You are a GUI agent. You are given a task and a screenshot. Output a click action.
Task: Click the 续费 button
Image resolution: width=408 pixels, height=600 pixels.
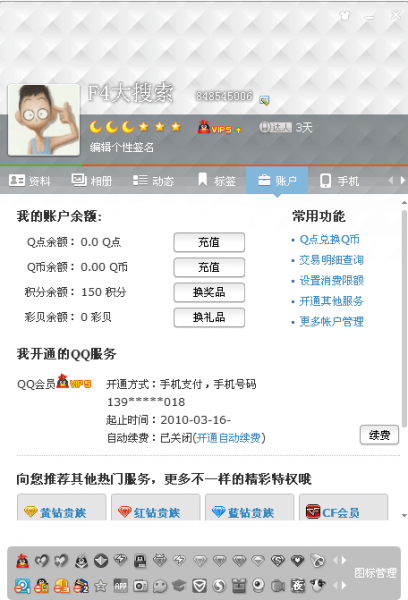tap(379, 435)
